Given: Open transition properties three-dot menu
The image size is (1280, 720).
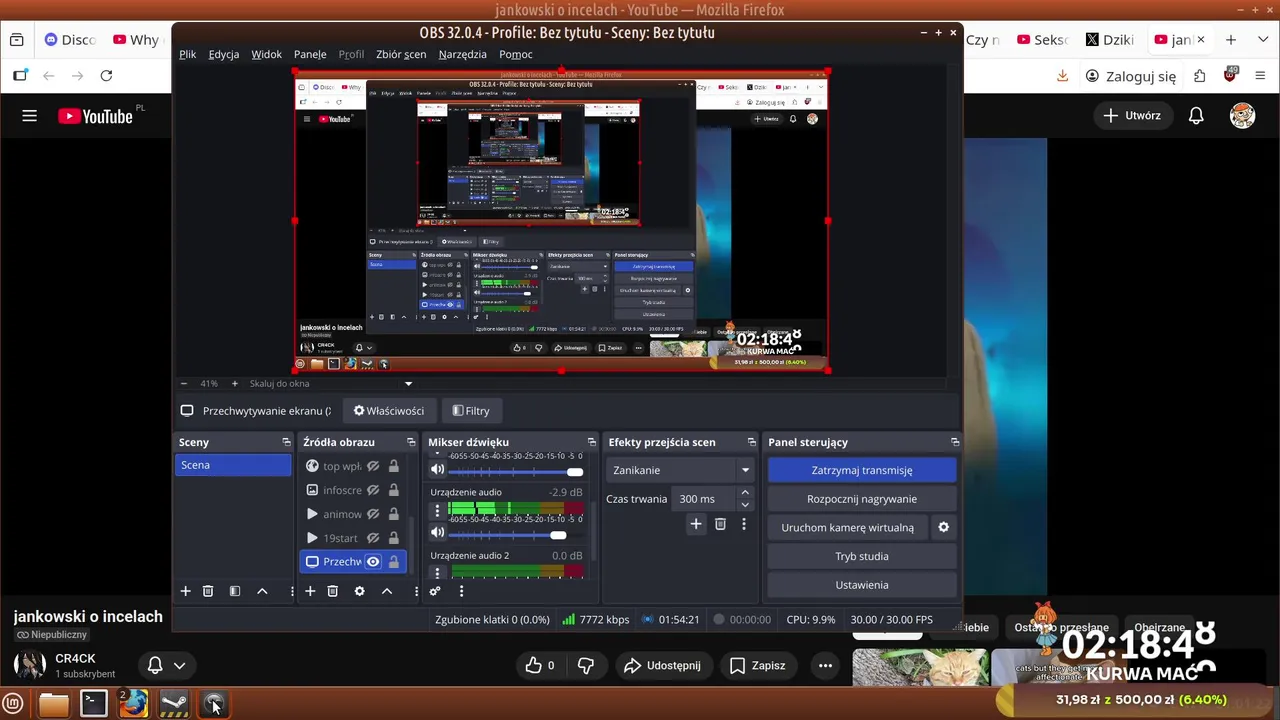Looking at the screenshot, I should (x=743, y=524).
